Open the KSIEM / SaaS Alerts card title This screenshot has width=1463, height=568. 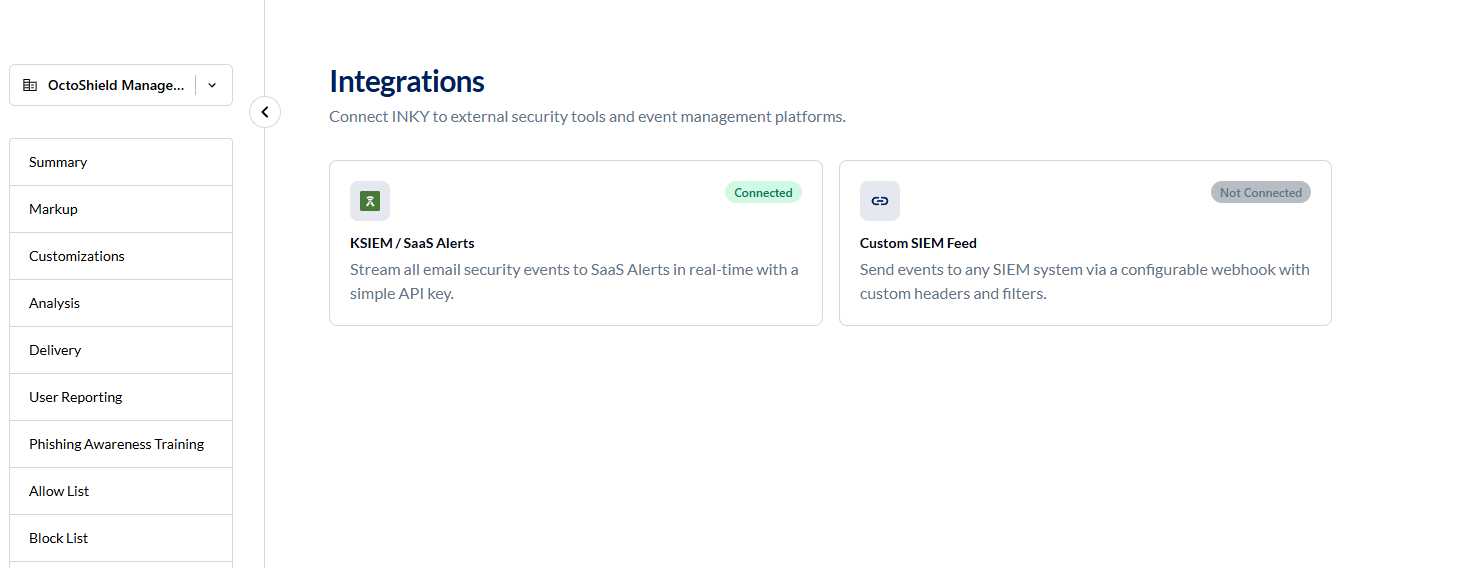(x=412, y=243)
